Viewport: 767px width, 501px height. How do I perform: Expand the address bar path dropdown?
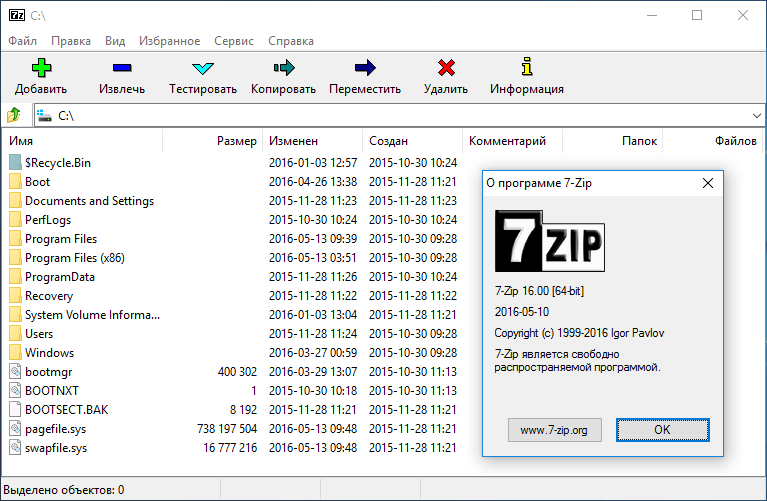click(756, 116)
